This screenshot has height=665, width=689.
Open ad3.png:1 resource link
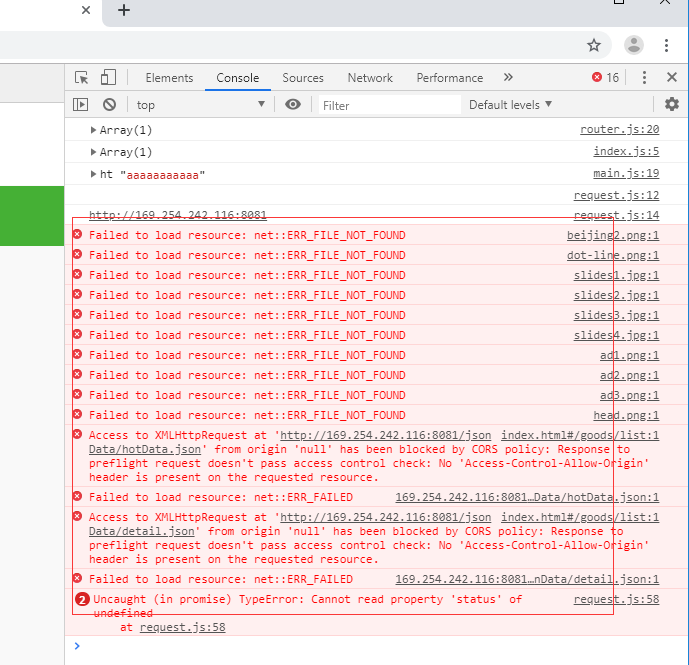point(630,396)
